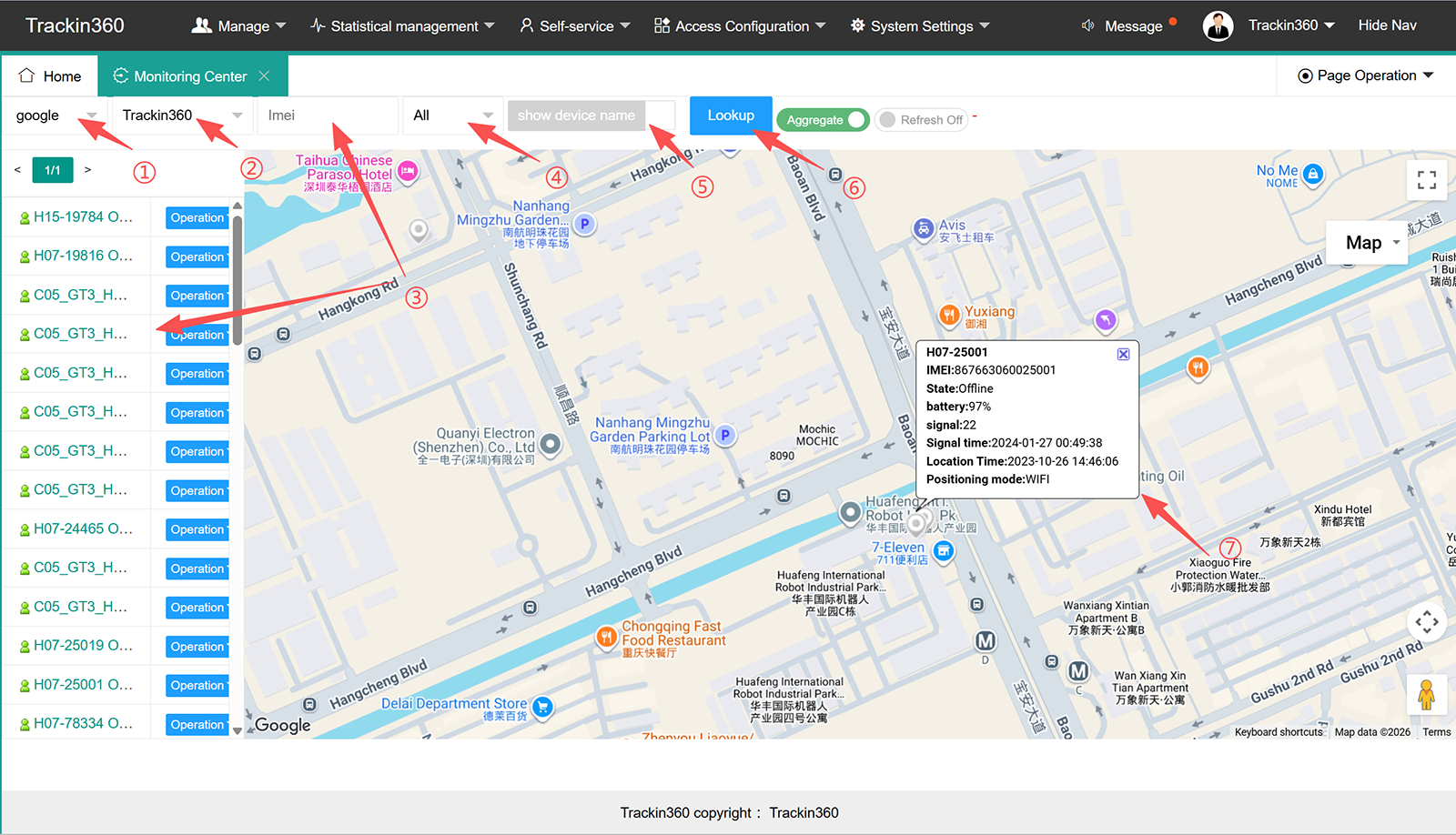Screen dimensions: 1456x835
Task: Click the Nanhang Mingzhu Garden Parking Lot P icon
Action: [x=724, y=435]
